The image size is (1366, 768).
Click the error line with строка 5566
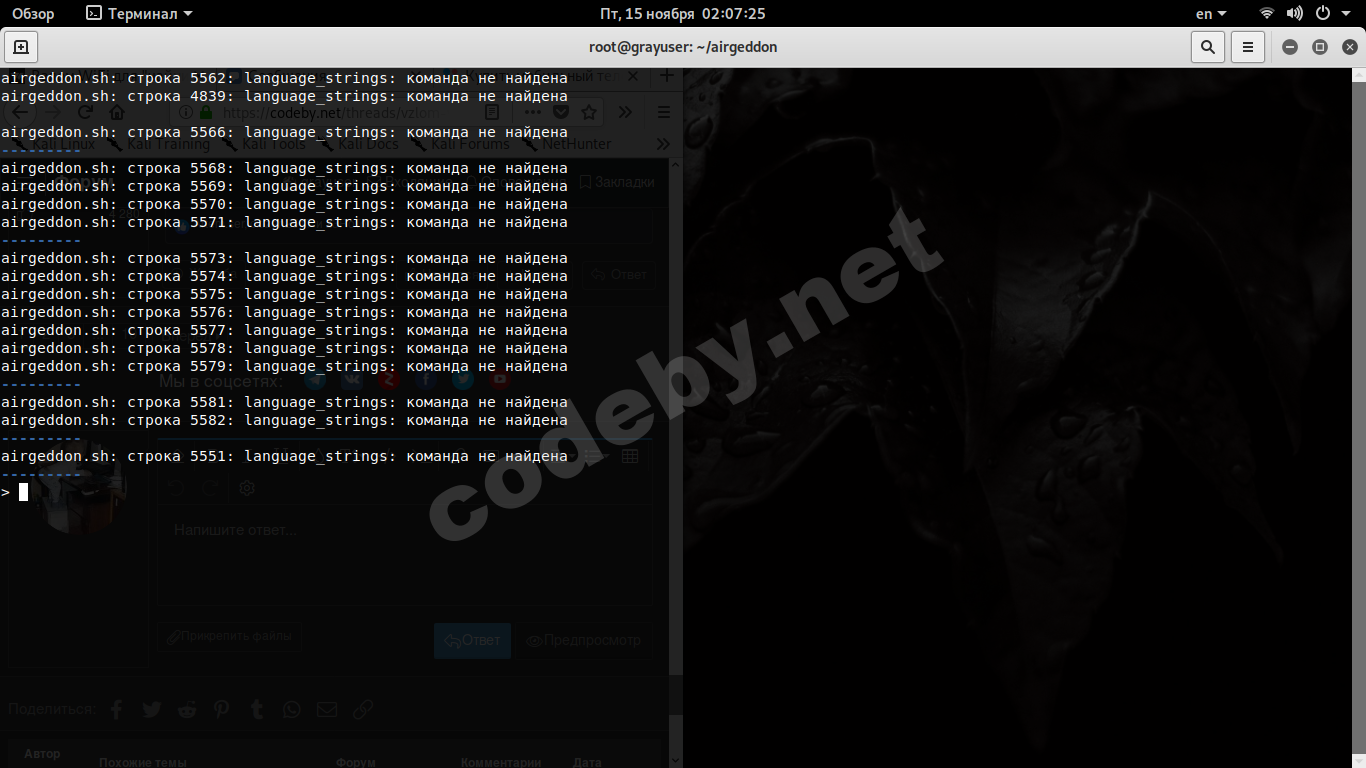click(x=284, y=132)
